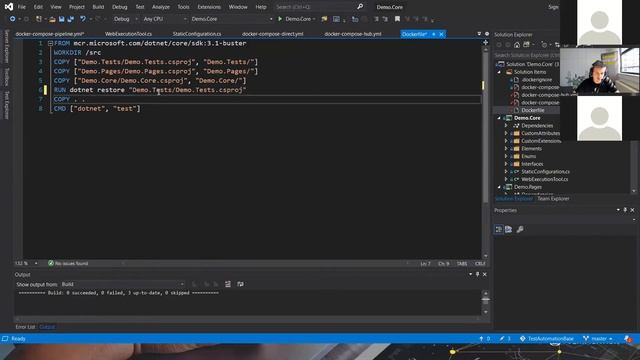
Task: Select WebExecutionTool.cs in Solution Explorer tree
Action: coord(544,179)
